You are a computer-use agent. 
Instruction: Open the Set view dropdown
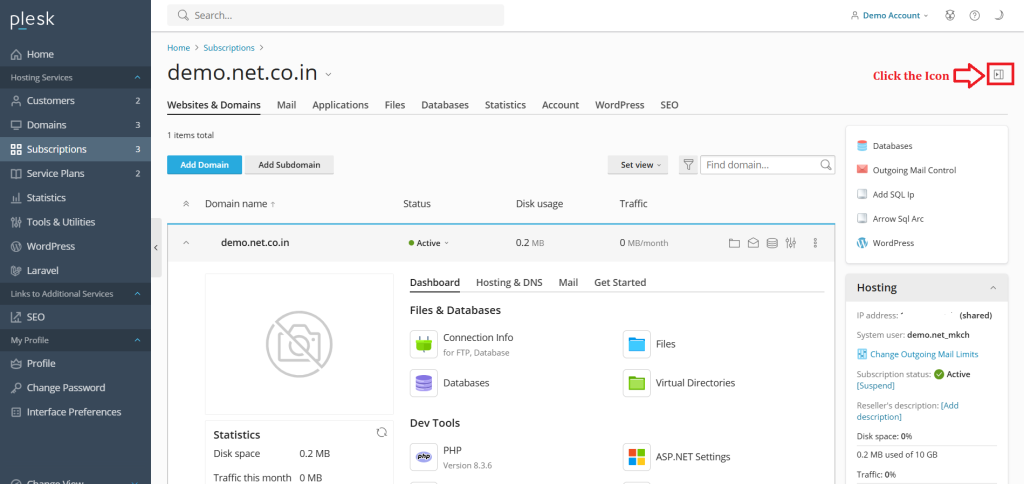pos(640,165)
